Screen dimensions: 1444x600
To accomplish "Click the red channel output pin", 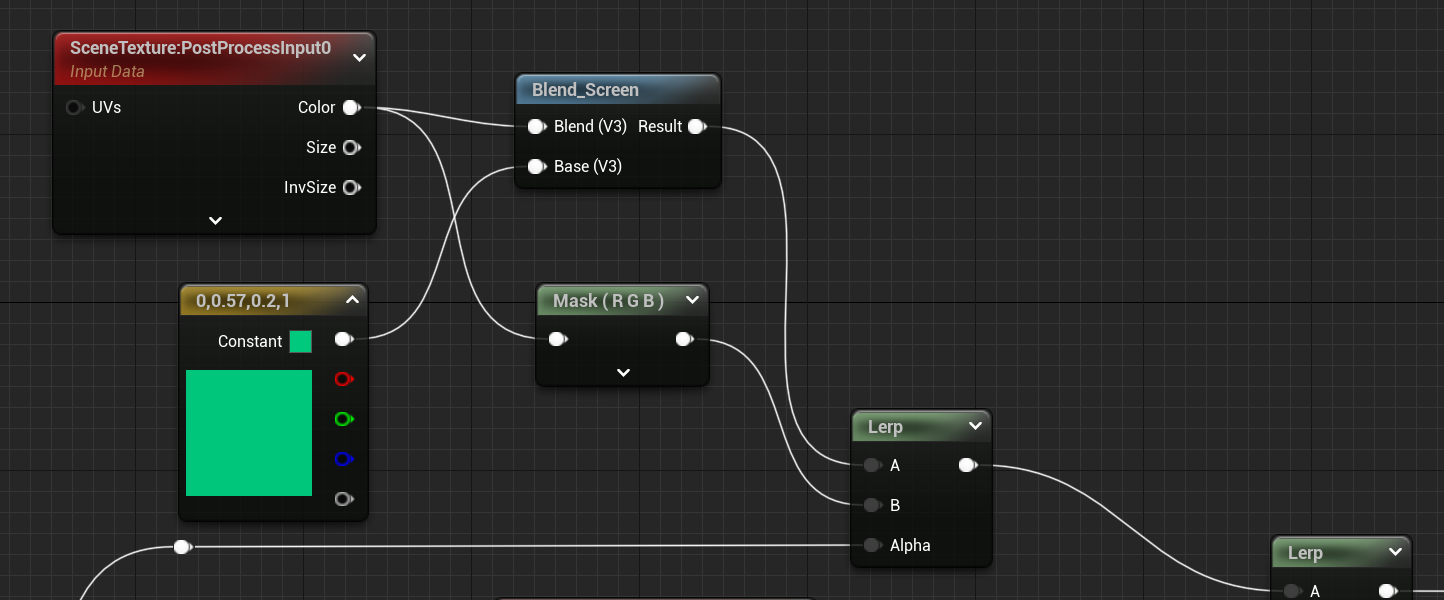I will (x=344, y=380).
